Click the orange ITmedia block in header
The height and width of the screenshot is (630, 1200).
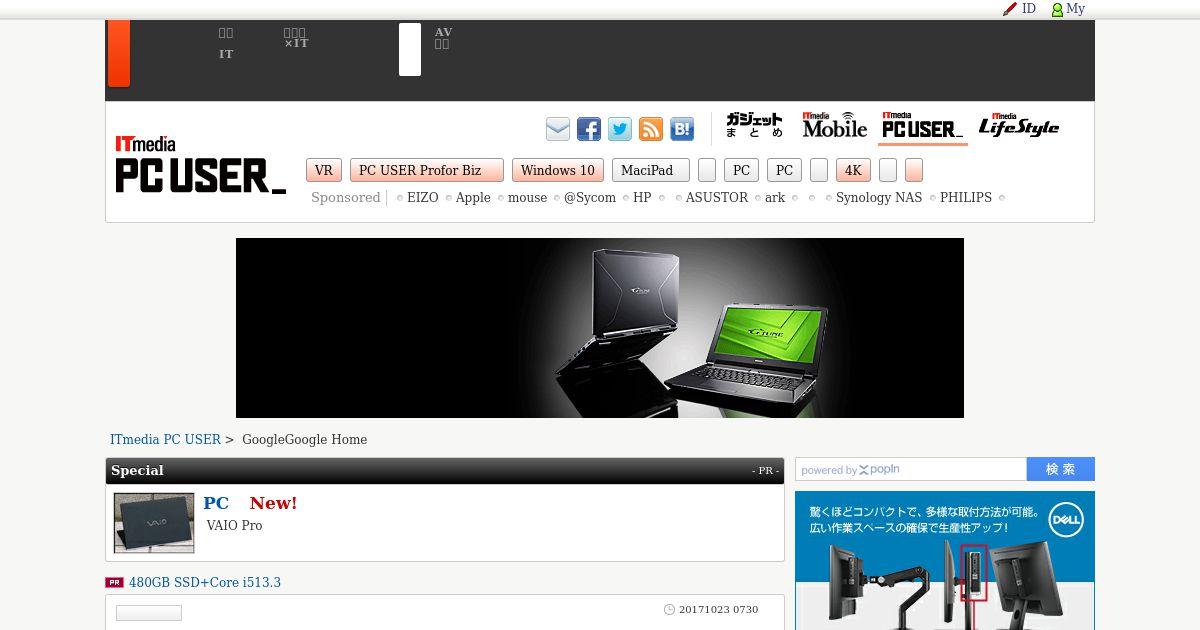pos(119,53)
